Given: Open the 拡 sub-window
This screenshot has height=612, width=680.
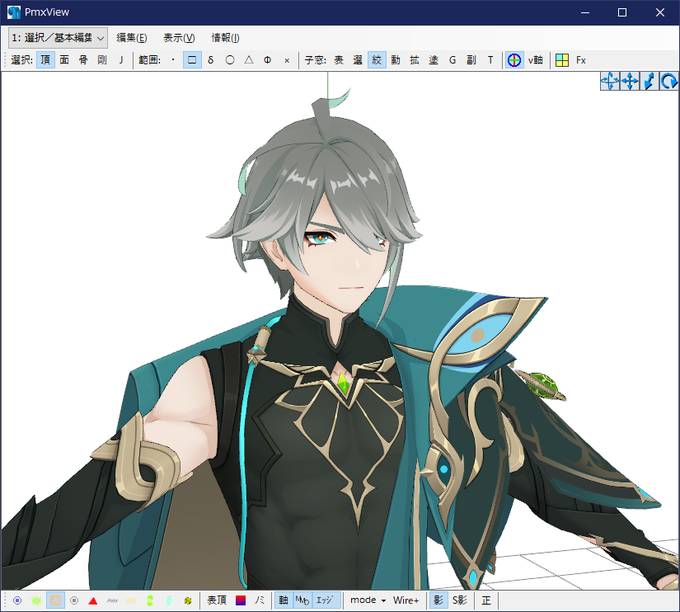Looking at the screenshot, I should 415,60.
